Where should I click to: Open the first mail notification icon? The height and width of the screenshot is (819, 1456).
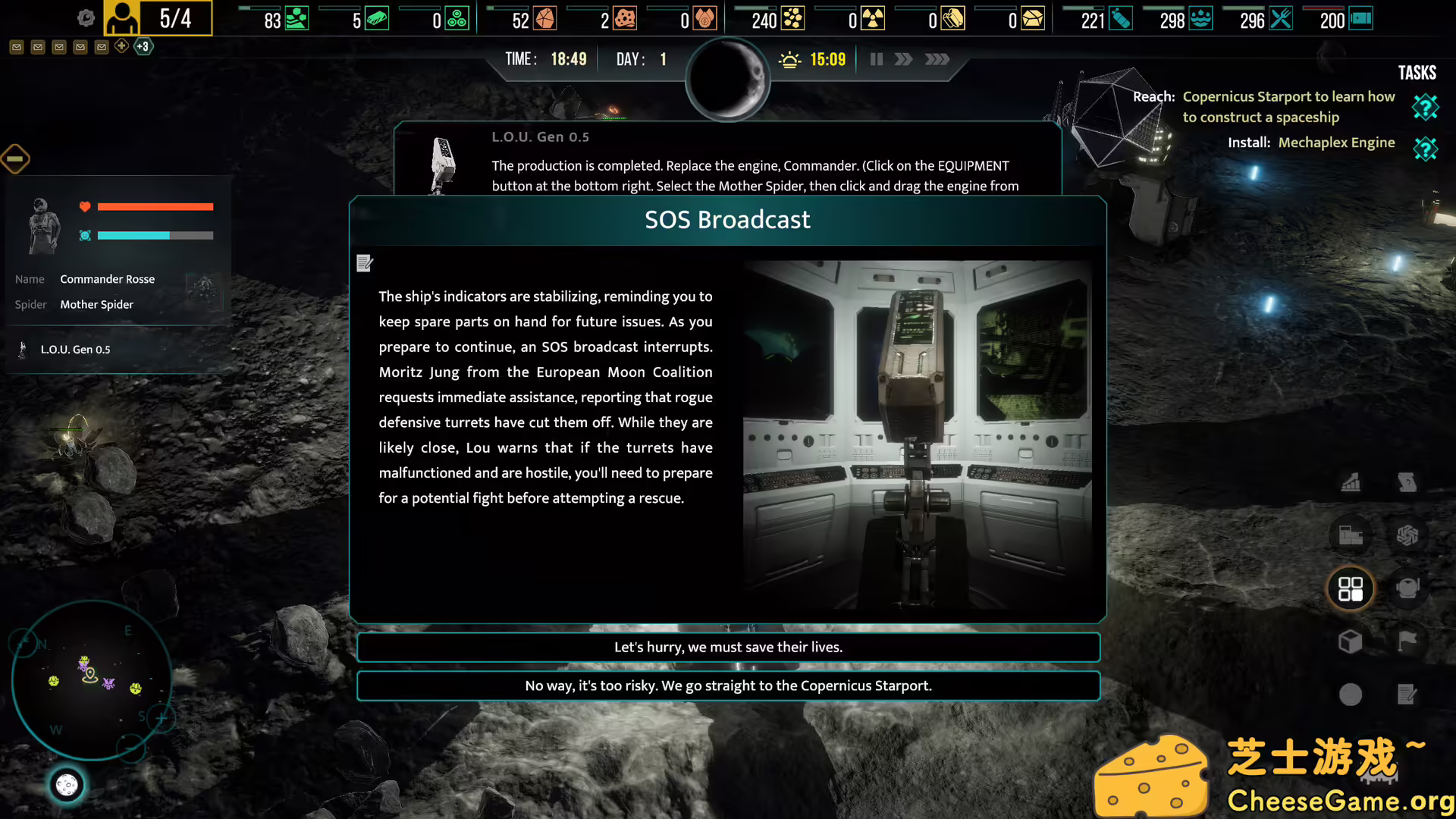tap(17, 47)
